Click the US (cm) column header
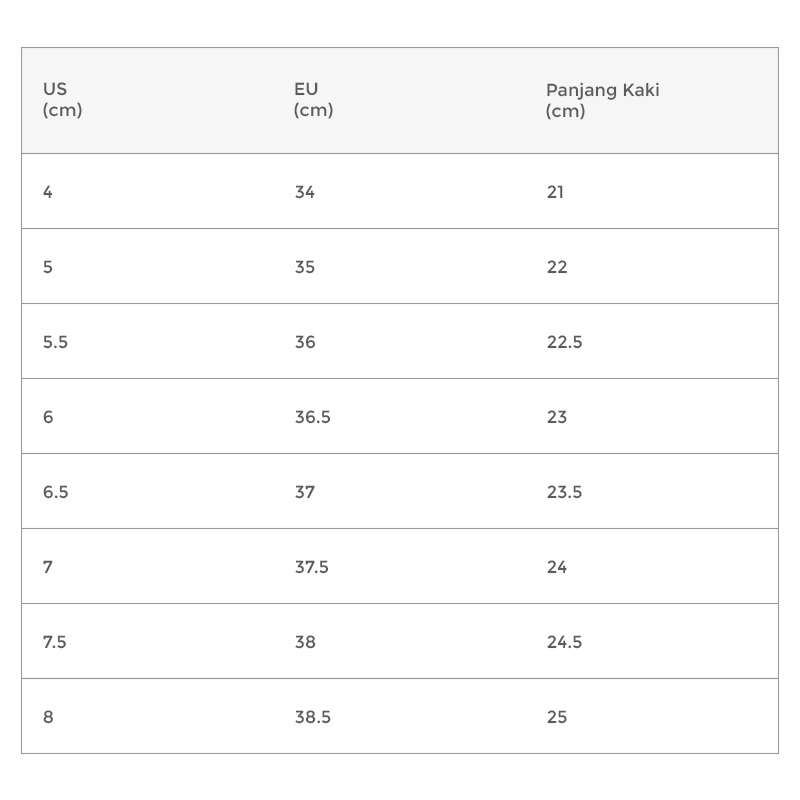This screenshot has height=800, width=800. tap(62, 100)
